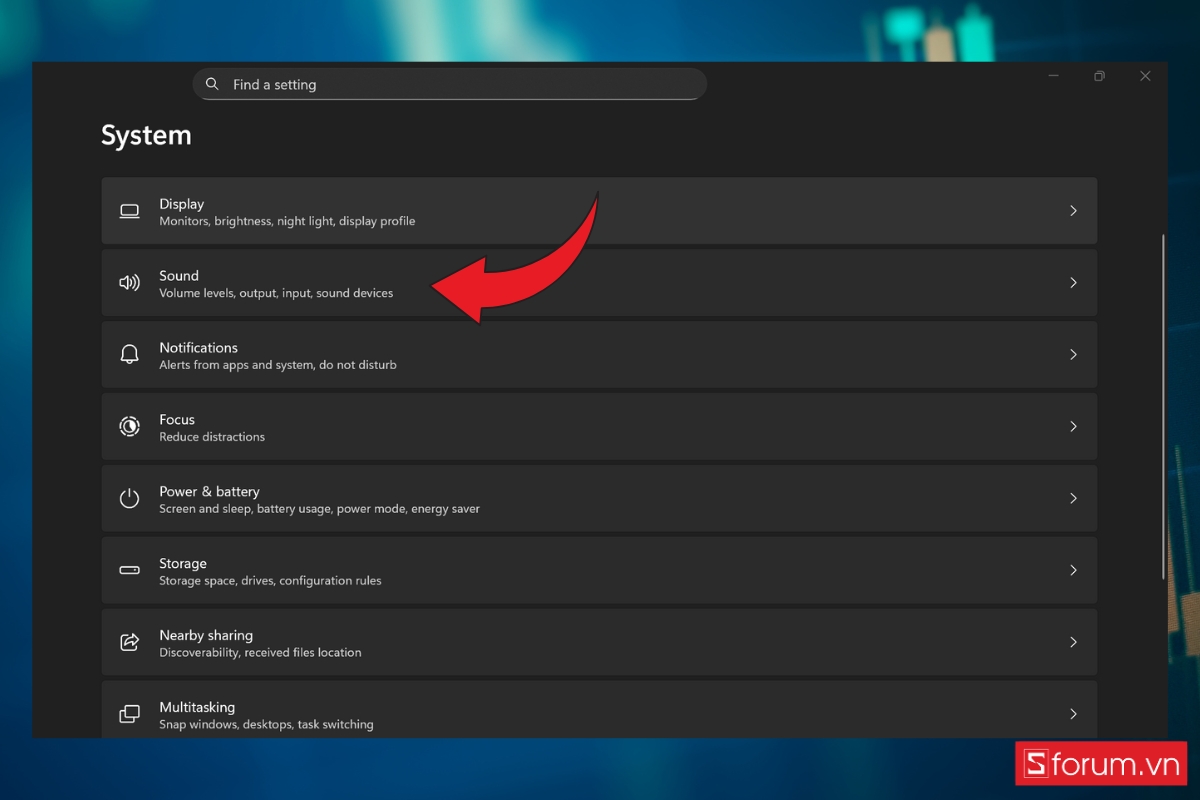This screenshot has height=800, width=1200.
Task: Restore down the Settings window
Action: click(x=1099, y=76)
